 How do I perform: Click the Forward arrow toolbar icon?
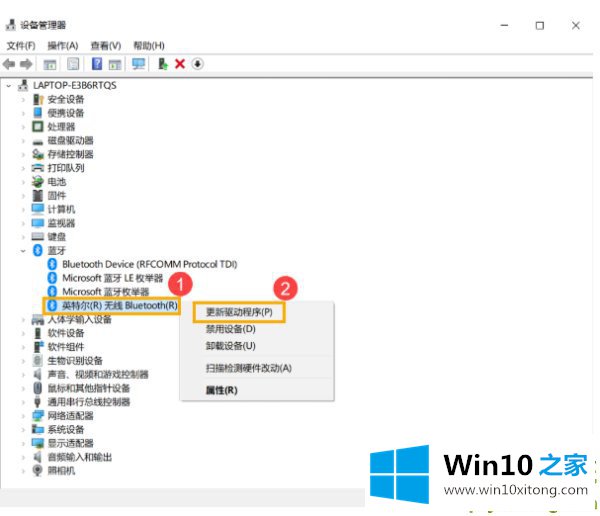[x=26, y=64]
